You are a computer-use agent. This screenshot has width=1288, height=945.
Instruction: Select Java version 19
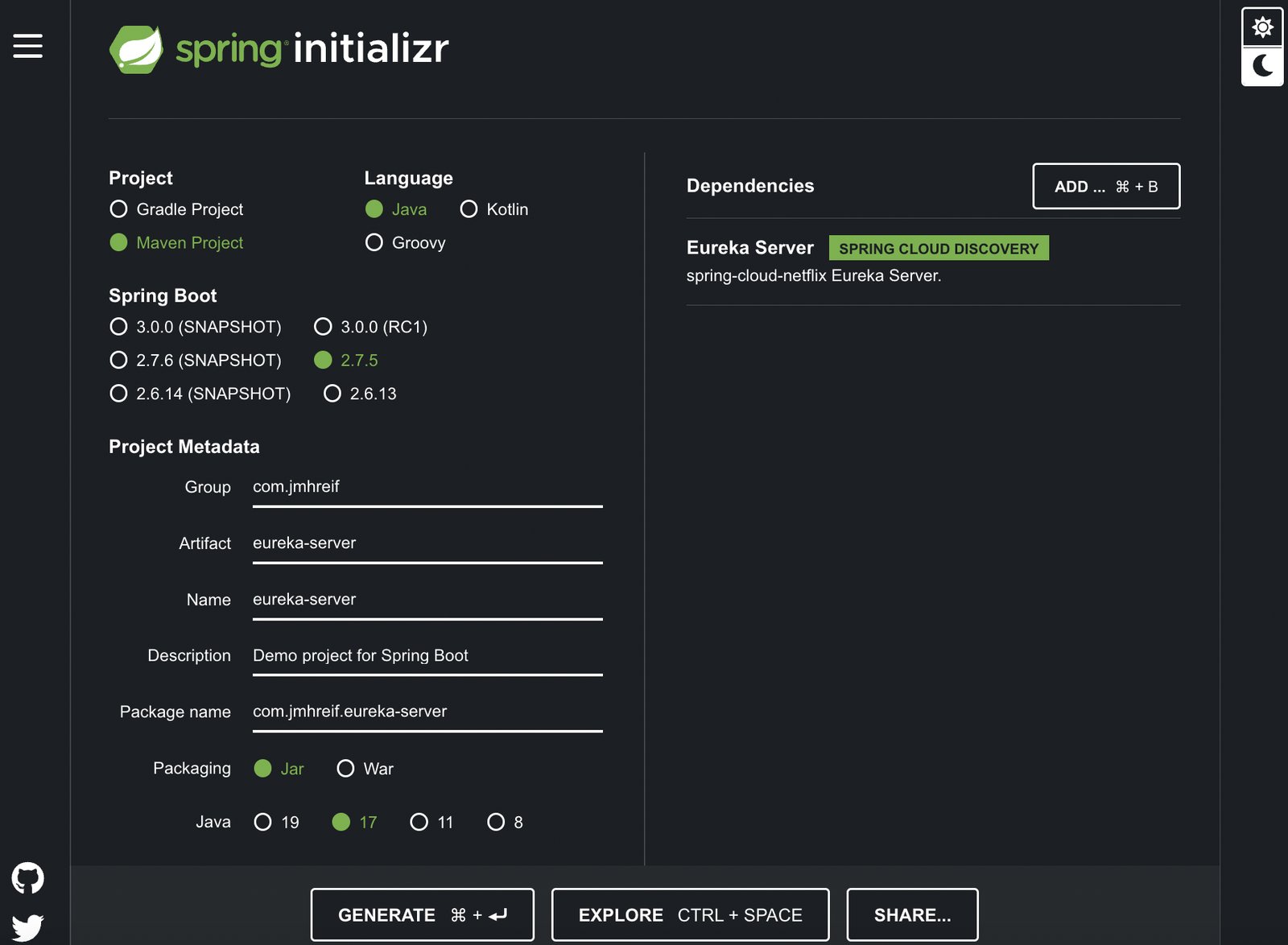click(x=276, y=822)
